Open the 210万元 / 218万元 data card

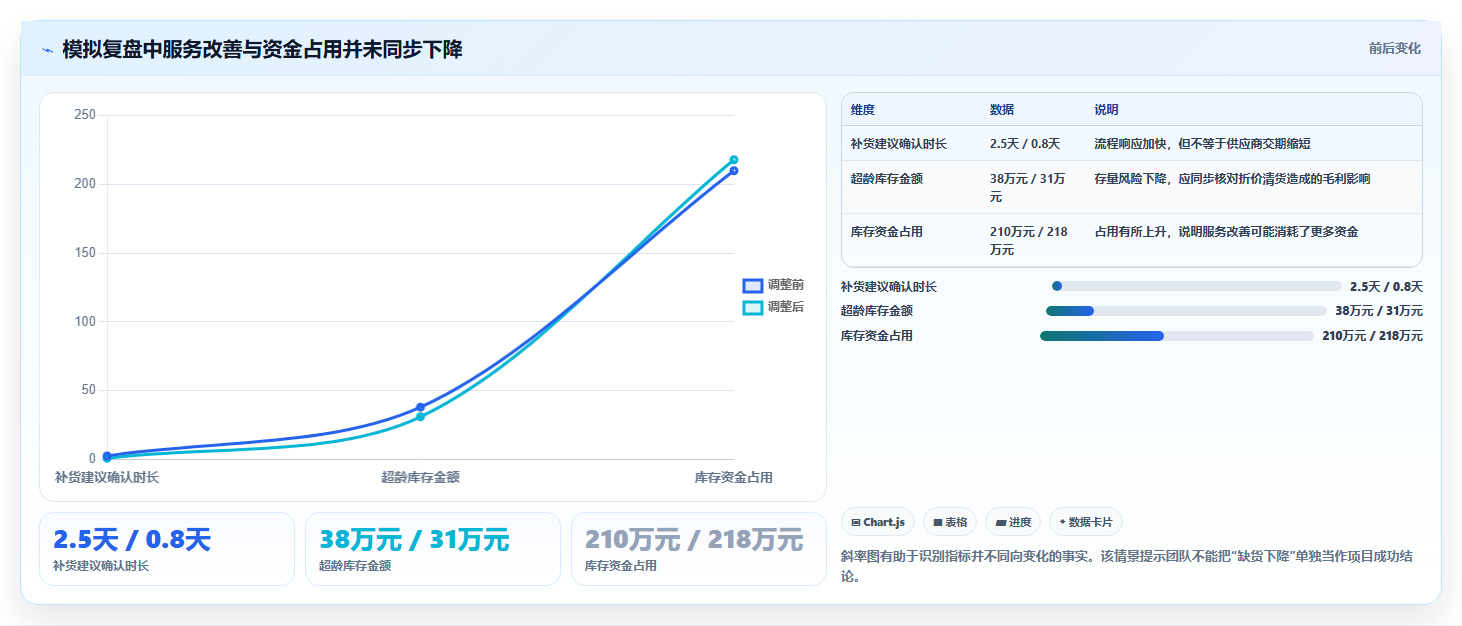[699, 549]
